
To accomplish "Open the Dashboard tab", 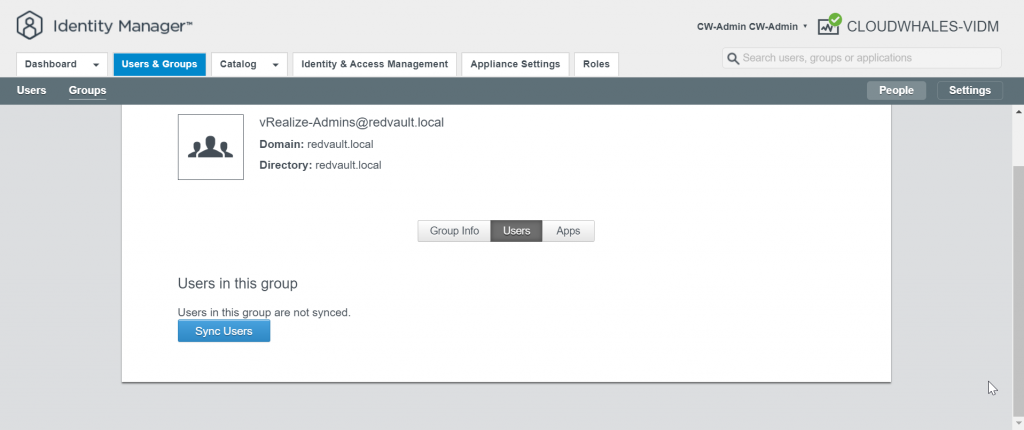I will 61,64.
